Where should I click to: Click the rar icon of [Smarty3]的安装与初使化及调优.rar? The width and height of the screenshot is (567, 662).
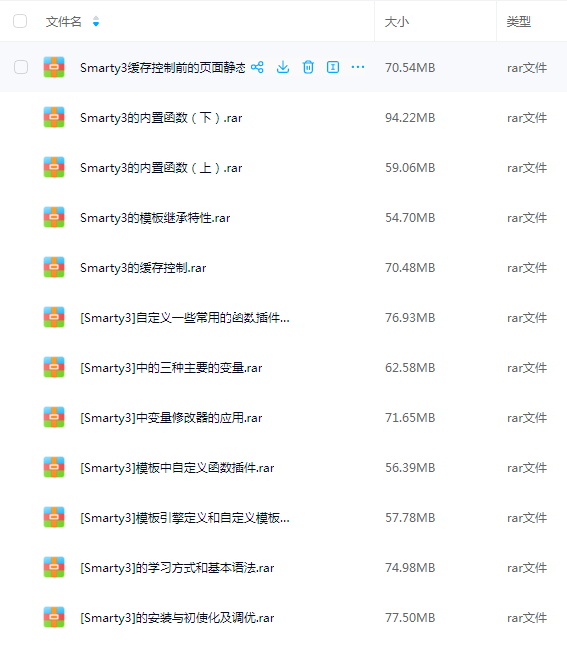(54, 617)
